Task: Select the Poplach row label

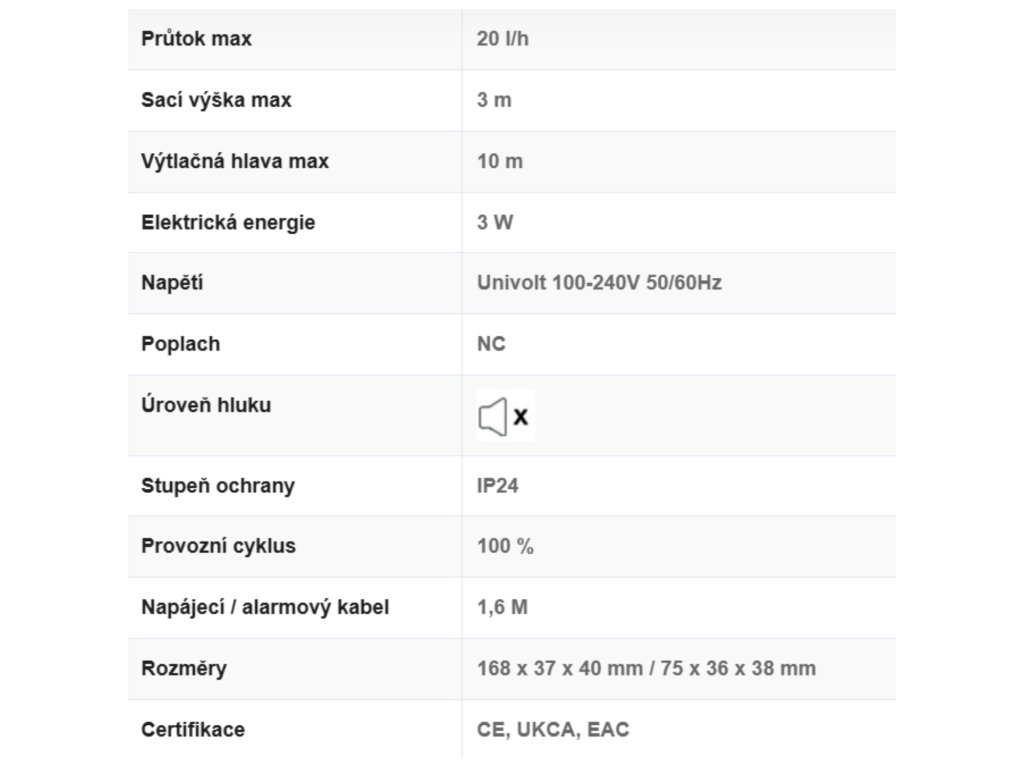Action: [x=180, y=344]
